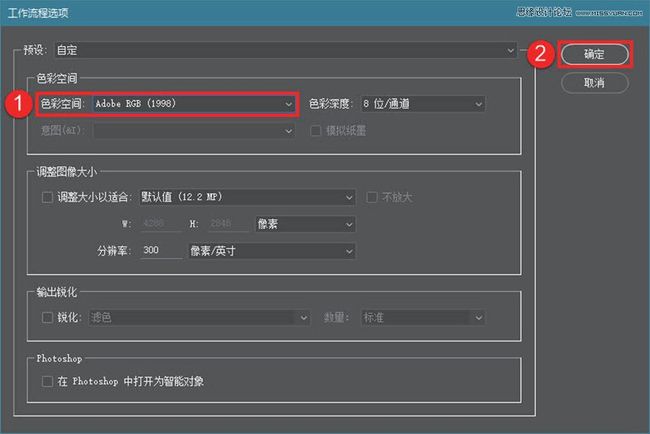Click the Photoshop group label

pos(59,359)
